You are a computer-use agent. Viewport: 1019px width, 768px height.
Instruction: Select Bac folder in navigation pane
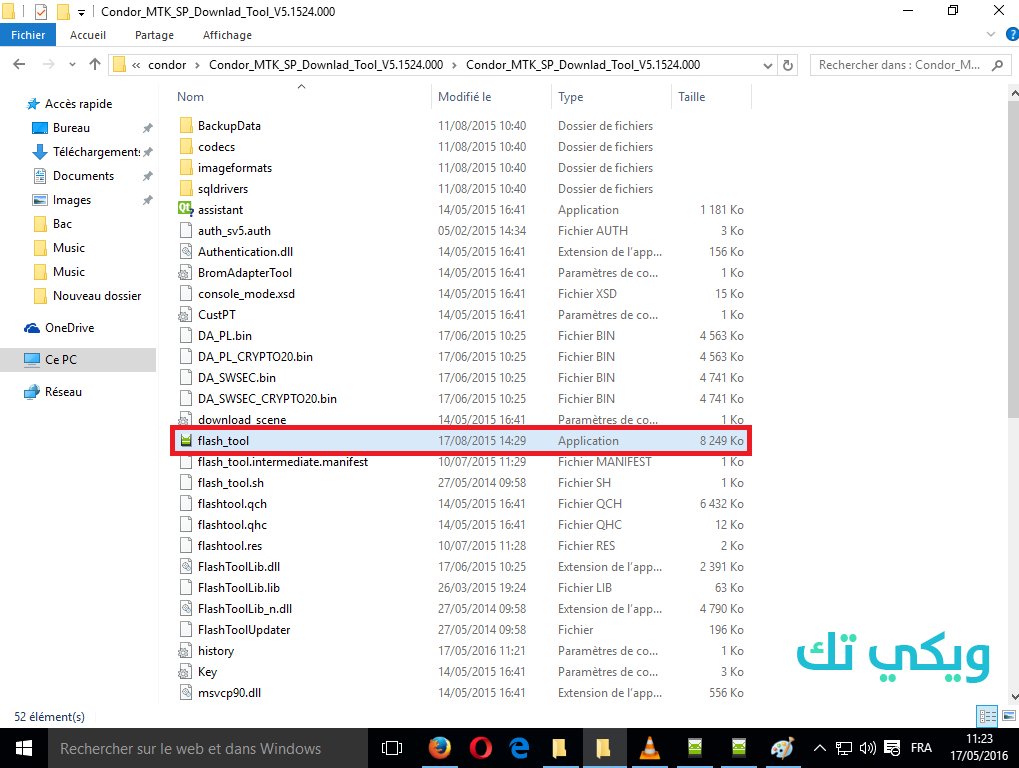(x=62, y=224)
